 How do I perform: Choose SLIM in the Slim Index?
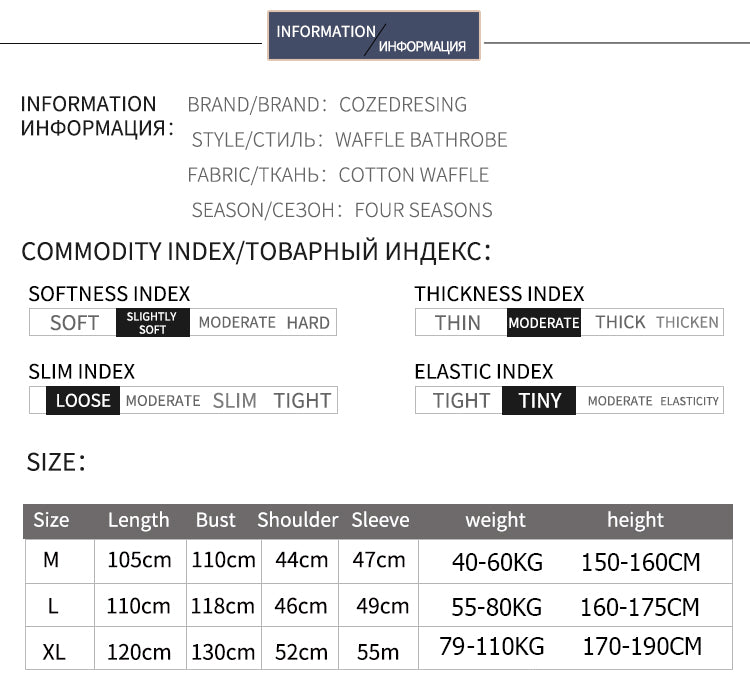tap(234, 400)
